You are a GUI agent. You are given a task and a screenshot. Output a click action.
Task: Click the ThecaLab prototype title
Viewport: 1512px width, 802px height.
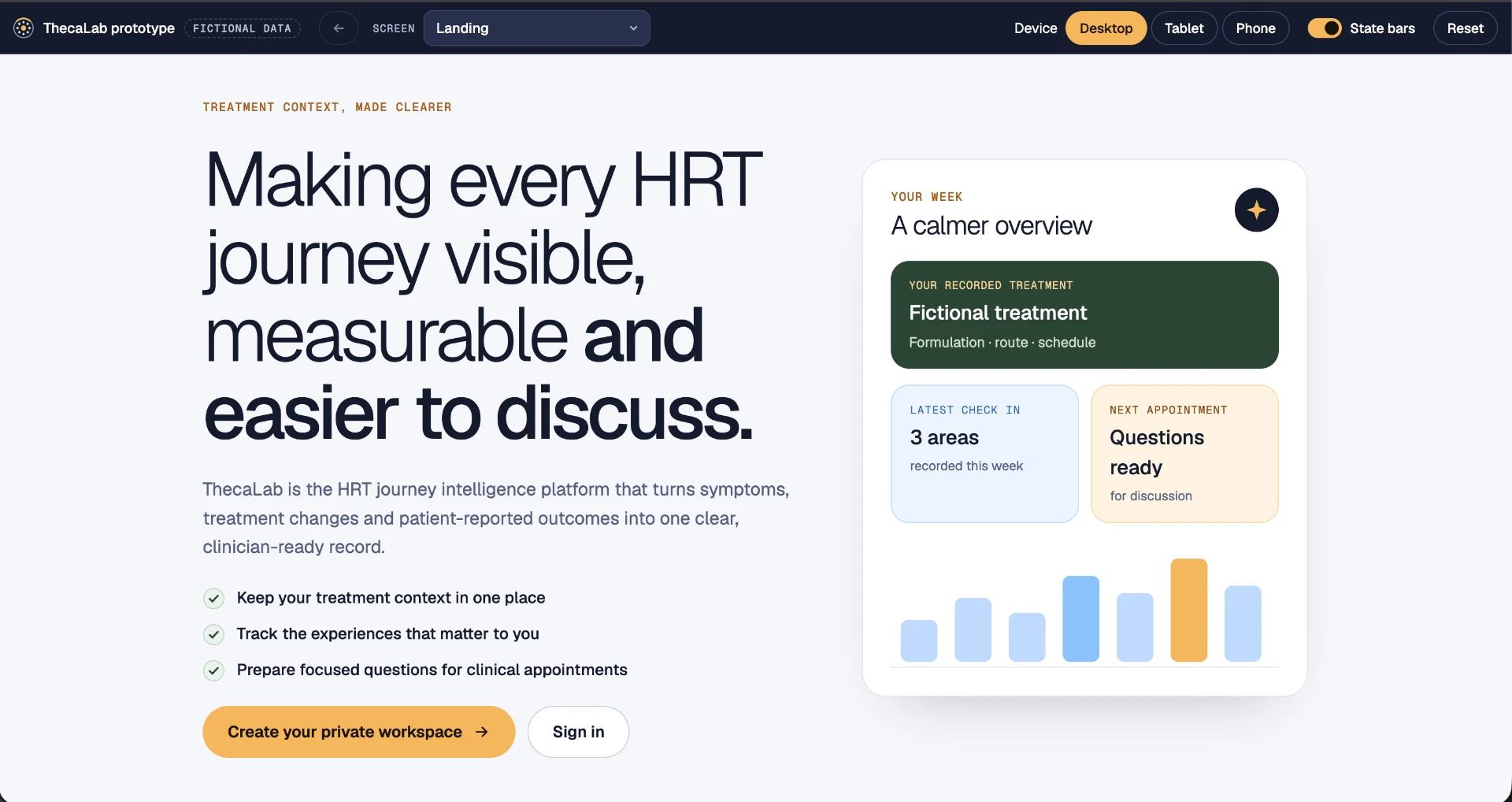[109, 28]
